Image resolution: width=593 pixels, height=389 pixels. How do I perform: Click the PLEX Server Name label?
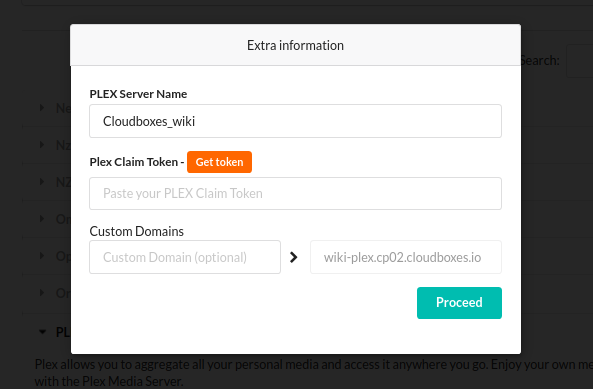[138, 94]
